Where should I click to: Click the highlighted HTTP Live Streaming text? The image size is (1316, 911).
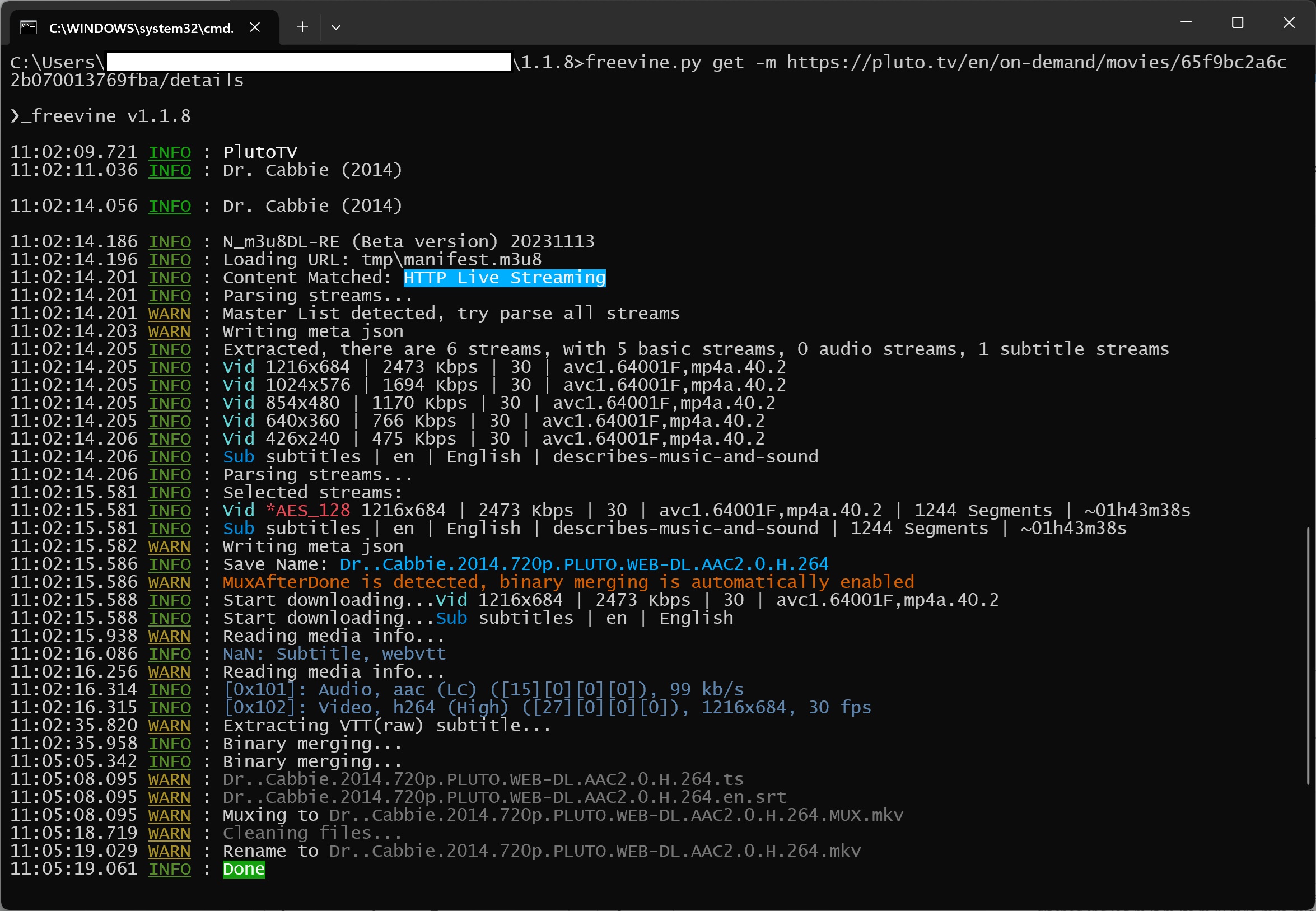pos(504,278)
